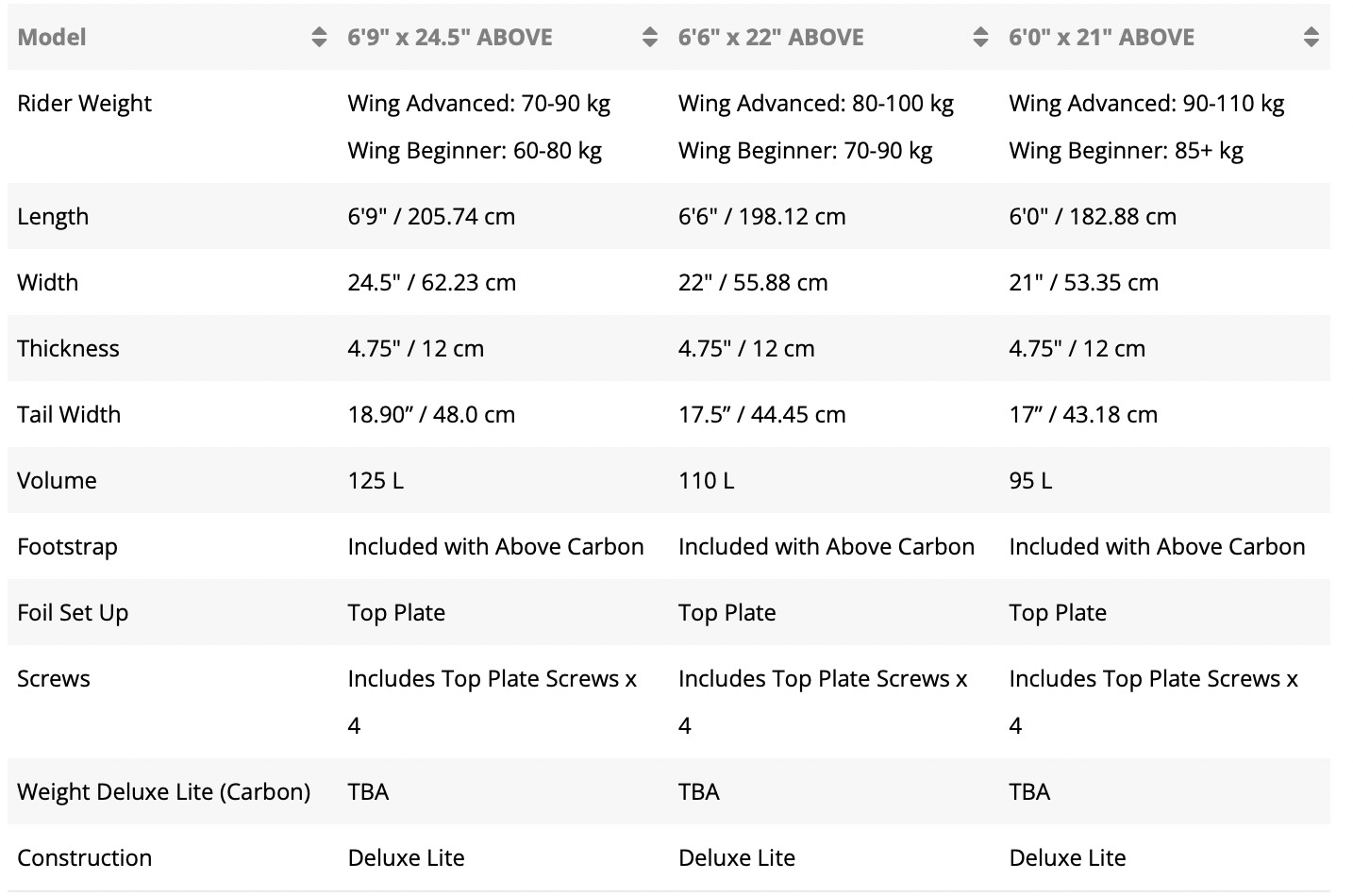Click the Tail Width row label
The width and height of the screenshot is (1353, 896).
point(69,415)
